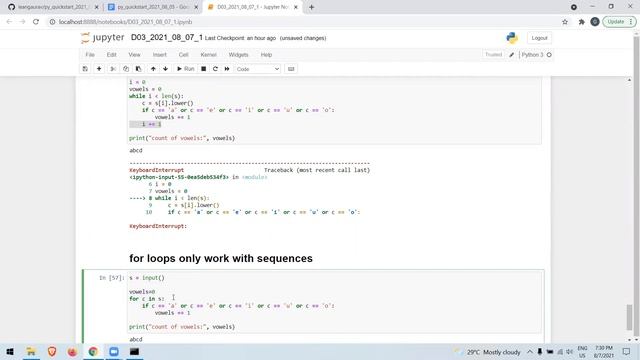Open the Widgets menu
This screenshot has height=360, width=640.
tap(238, 55)
